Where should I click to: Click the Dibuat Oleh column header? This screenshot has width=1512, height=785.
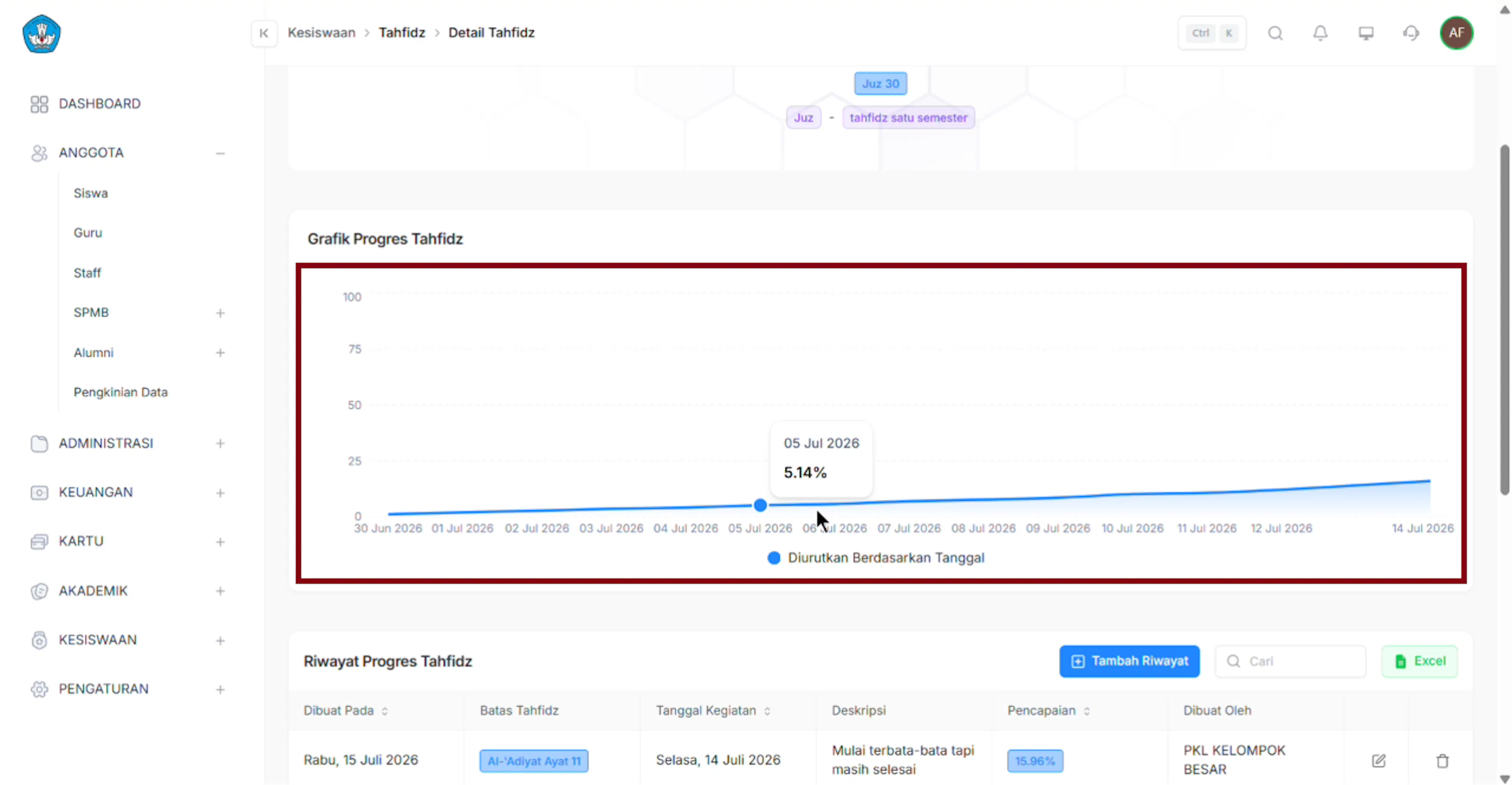[x=1217, y=711]
